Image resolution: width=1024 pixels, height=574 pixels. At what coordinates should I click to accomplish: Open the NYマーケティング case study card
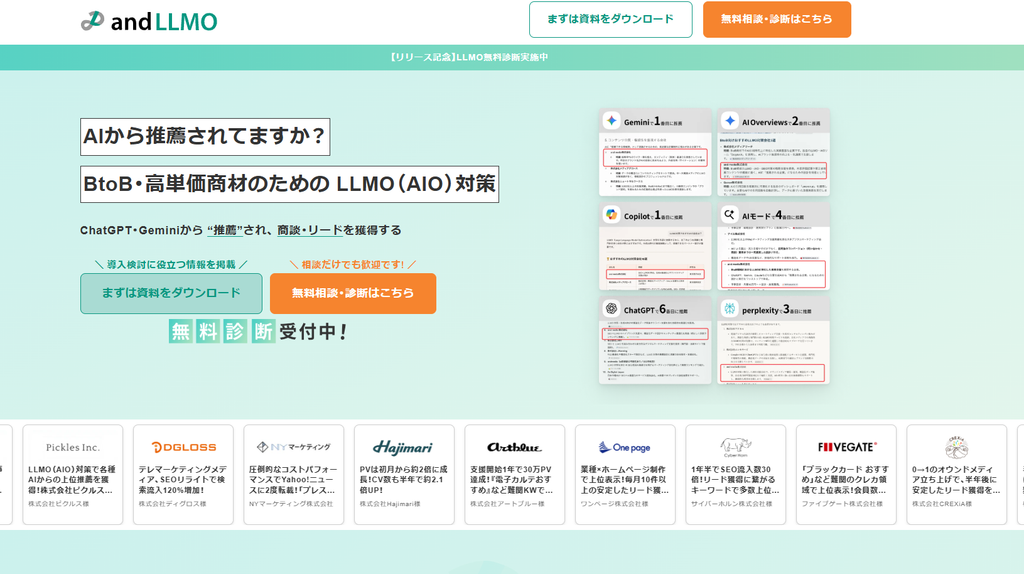pyautogui.click(x=294, y=475)
